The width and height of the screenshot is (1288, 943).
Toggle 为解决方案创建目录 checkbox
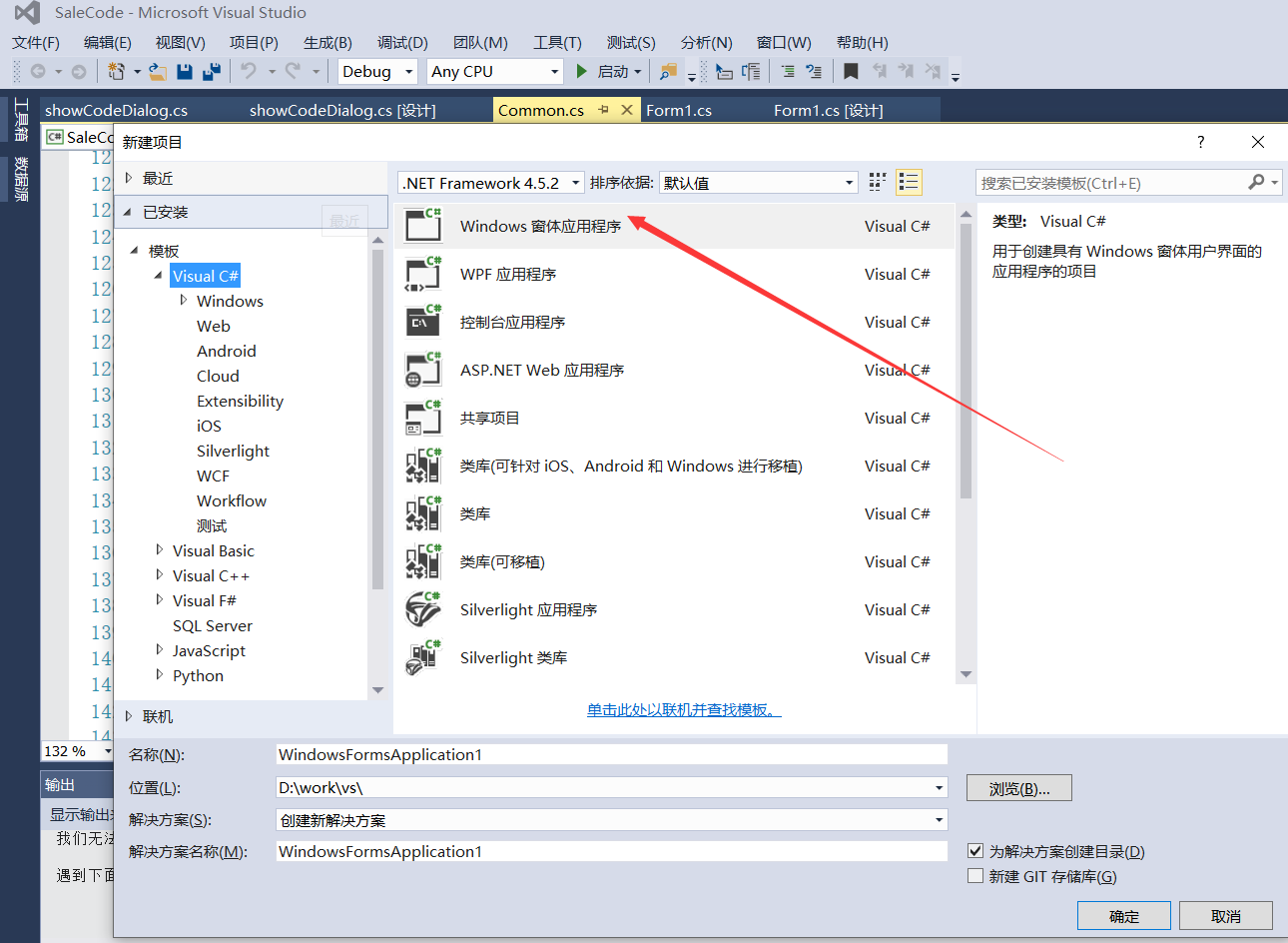pyautogui.click(x=975, y=851)
